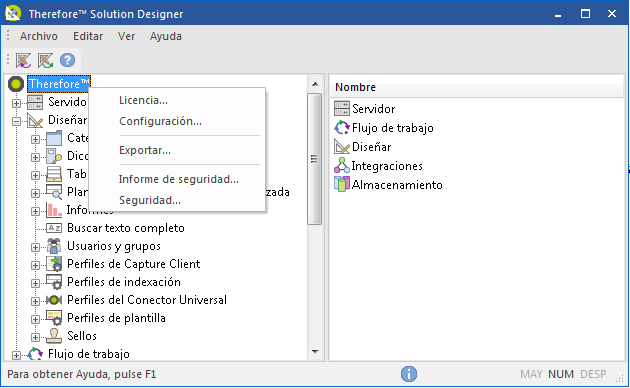The height and width of the screenshot is (388, 630).
Task: Open the Editar menu
Action: tap(88, 36)
